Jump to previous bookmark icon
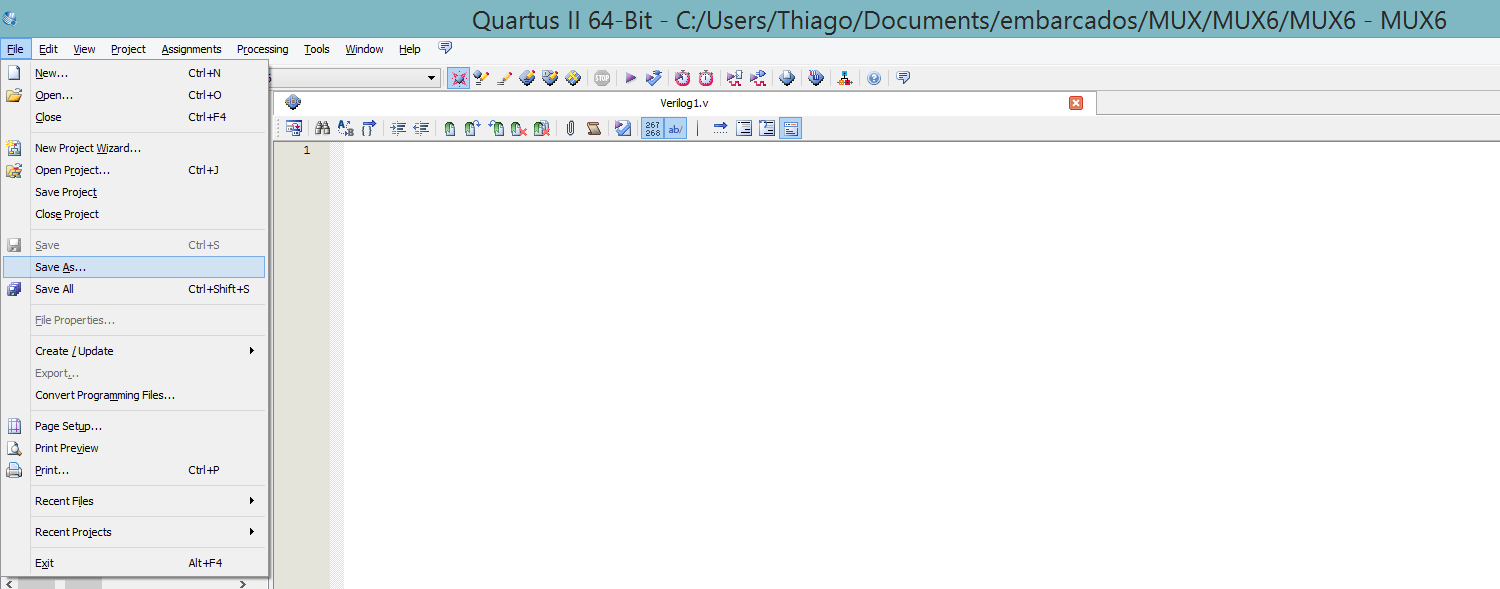This screenshot has height=589, width=1500. pyautogui.click(x=496, y=128)
